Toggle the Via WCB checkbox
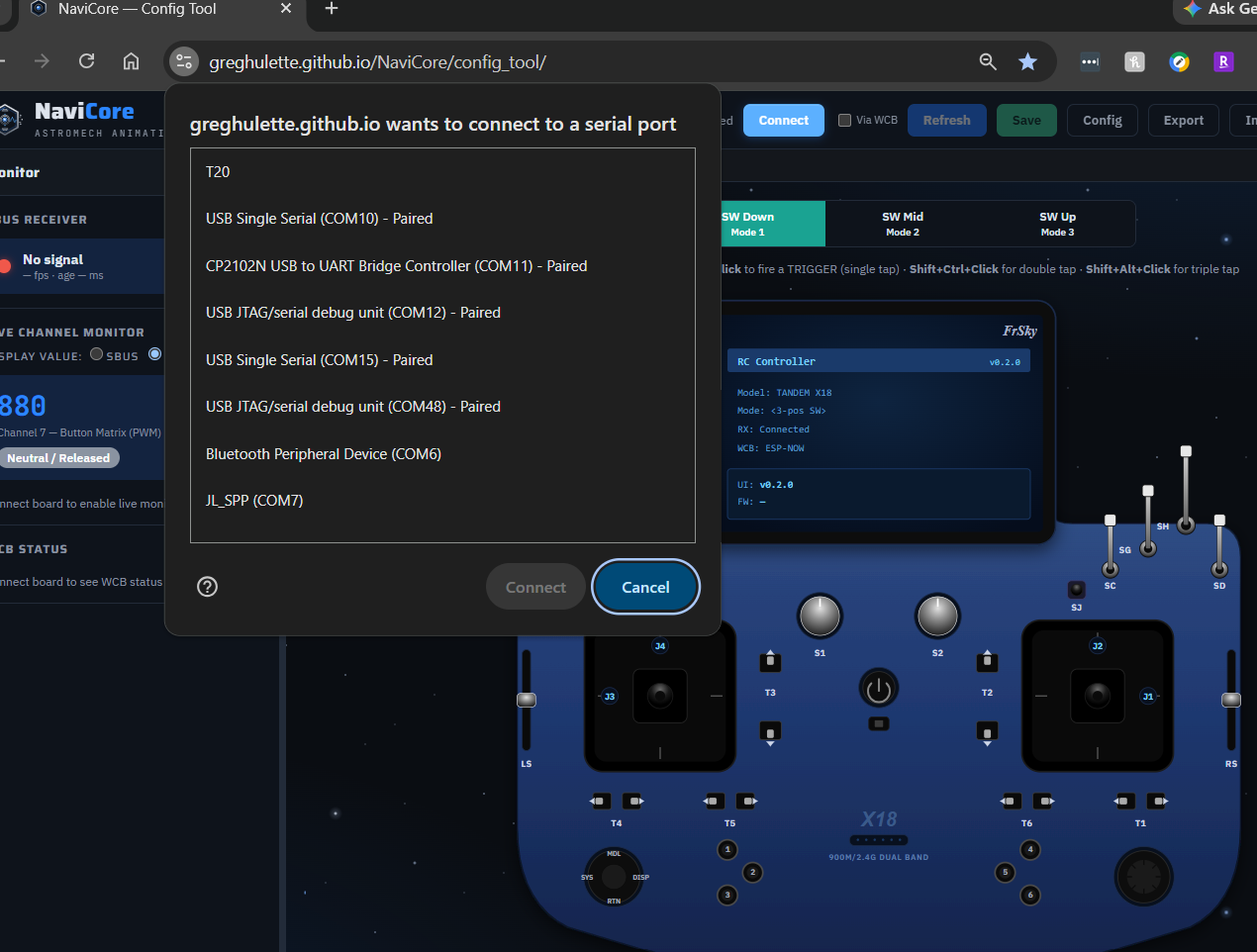Screen dimensions: 1257x952 click(844, 120)
